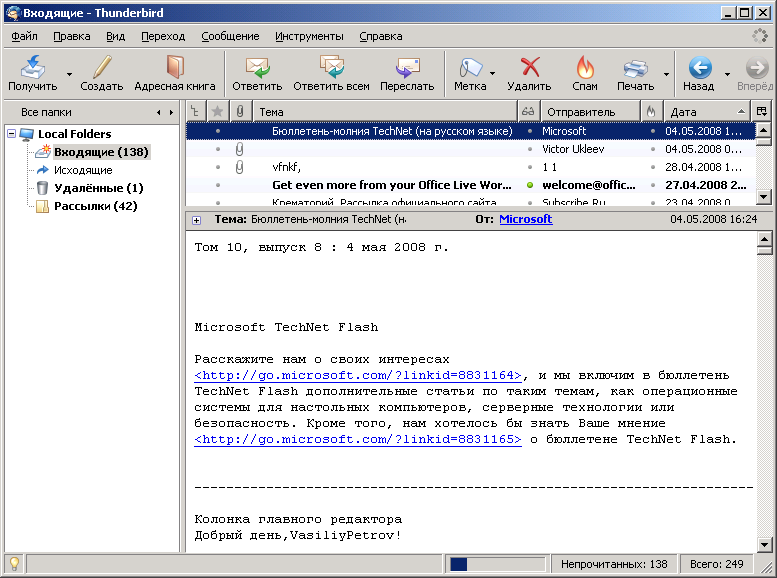Click the lightbulb icon in status bar
777x578 pixels.
pos(14,563)
